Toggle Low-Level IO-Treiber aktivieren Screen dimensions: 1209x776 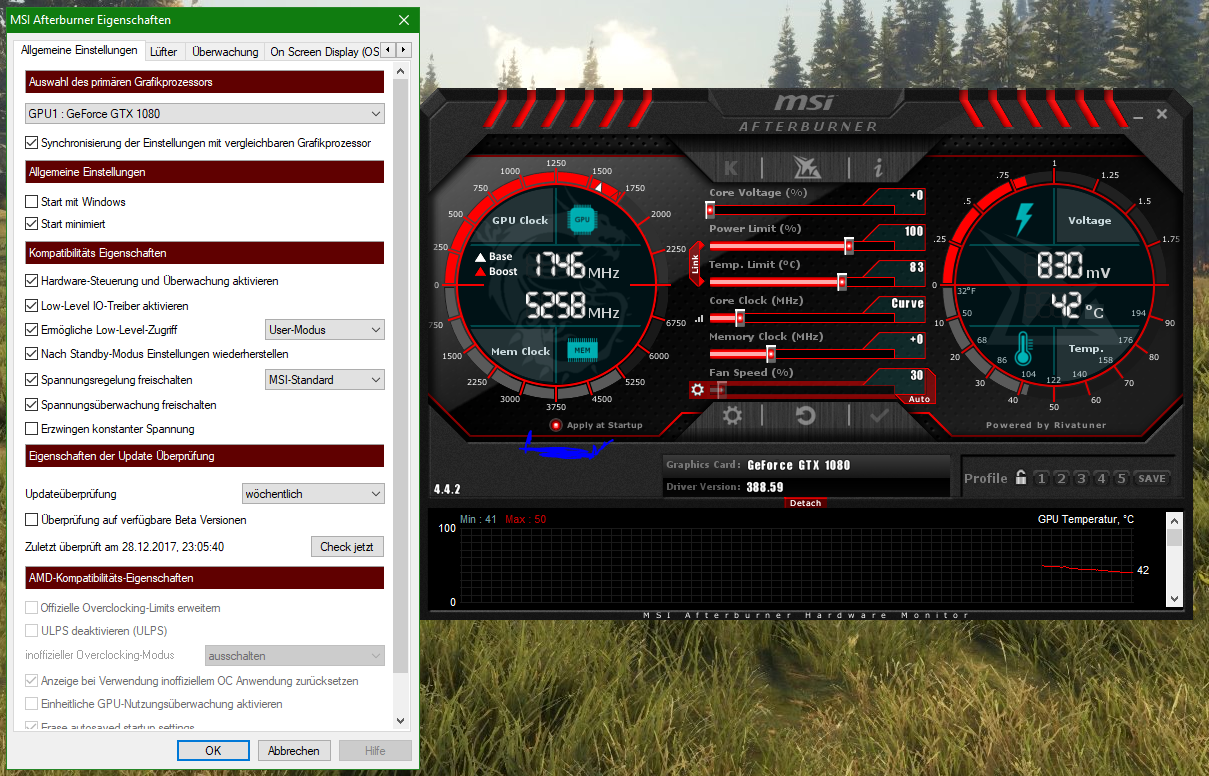[32, 306]
